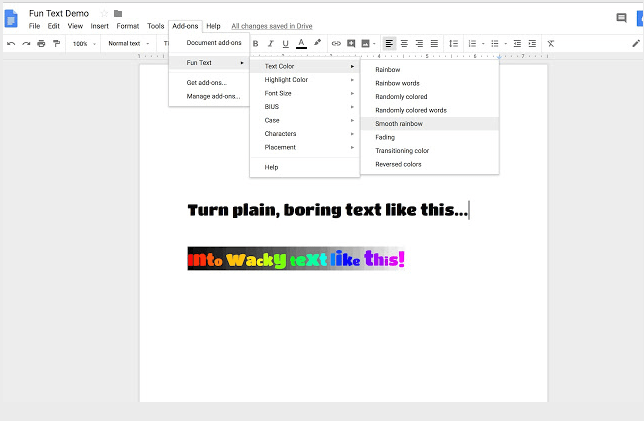
Task: Open the Normal text style dropdown
Action: [126, 44]
